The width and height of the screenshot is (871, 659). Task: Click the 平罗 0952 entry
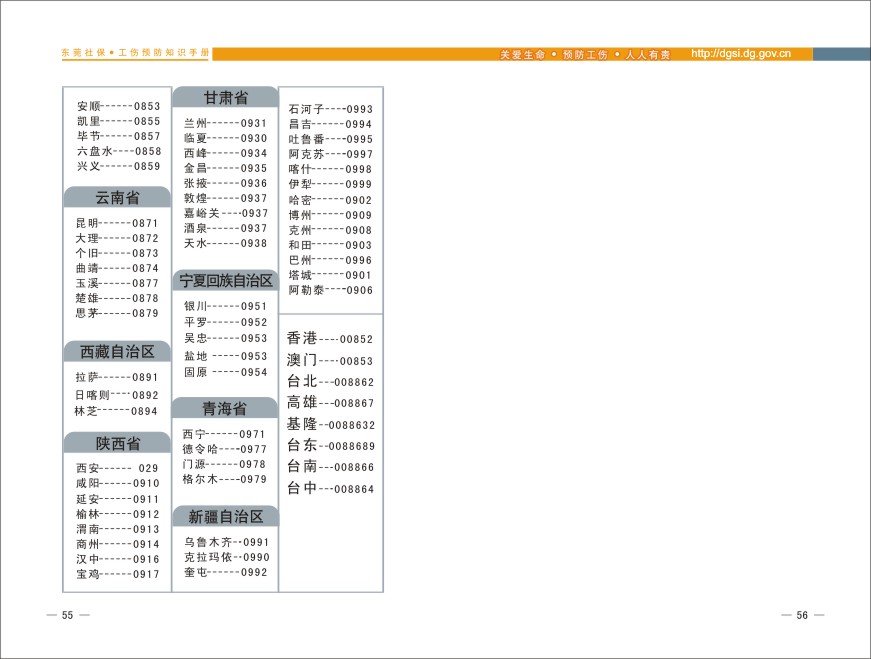(x=226, y=322)
